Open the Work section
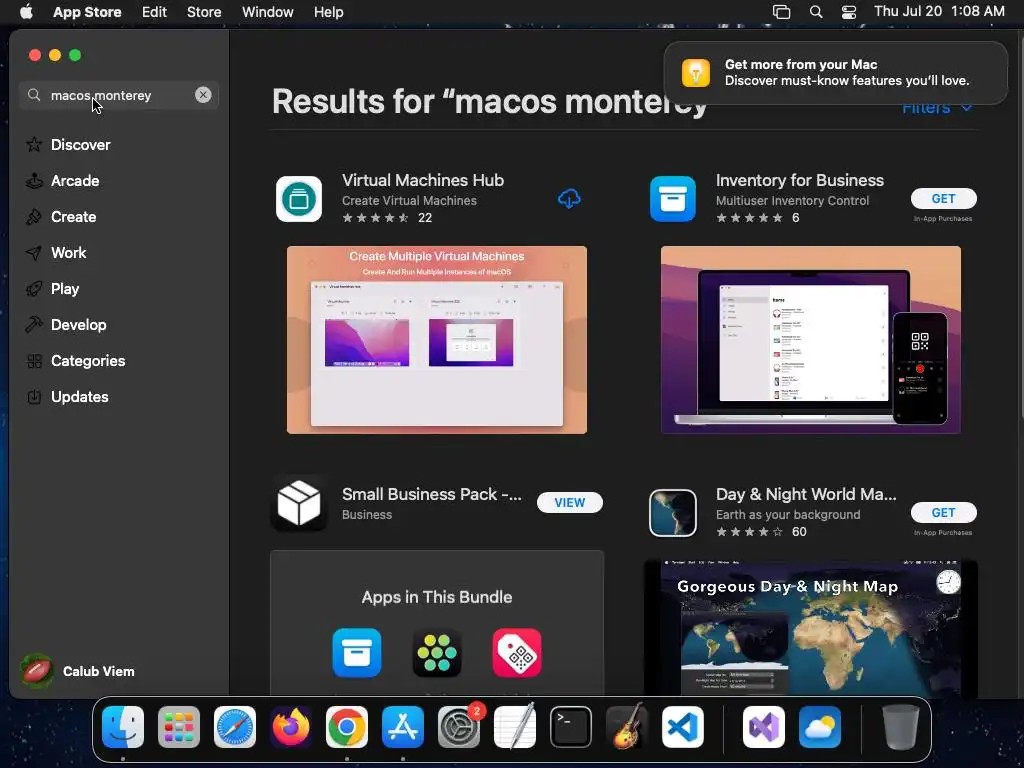This screenshot has width=1024, height=768. [56, 252]
